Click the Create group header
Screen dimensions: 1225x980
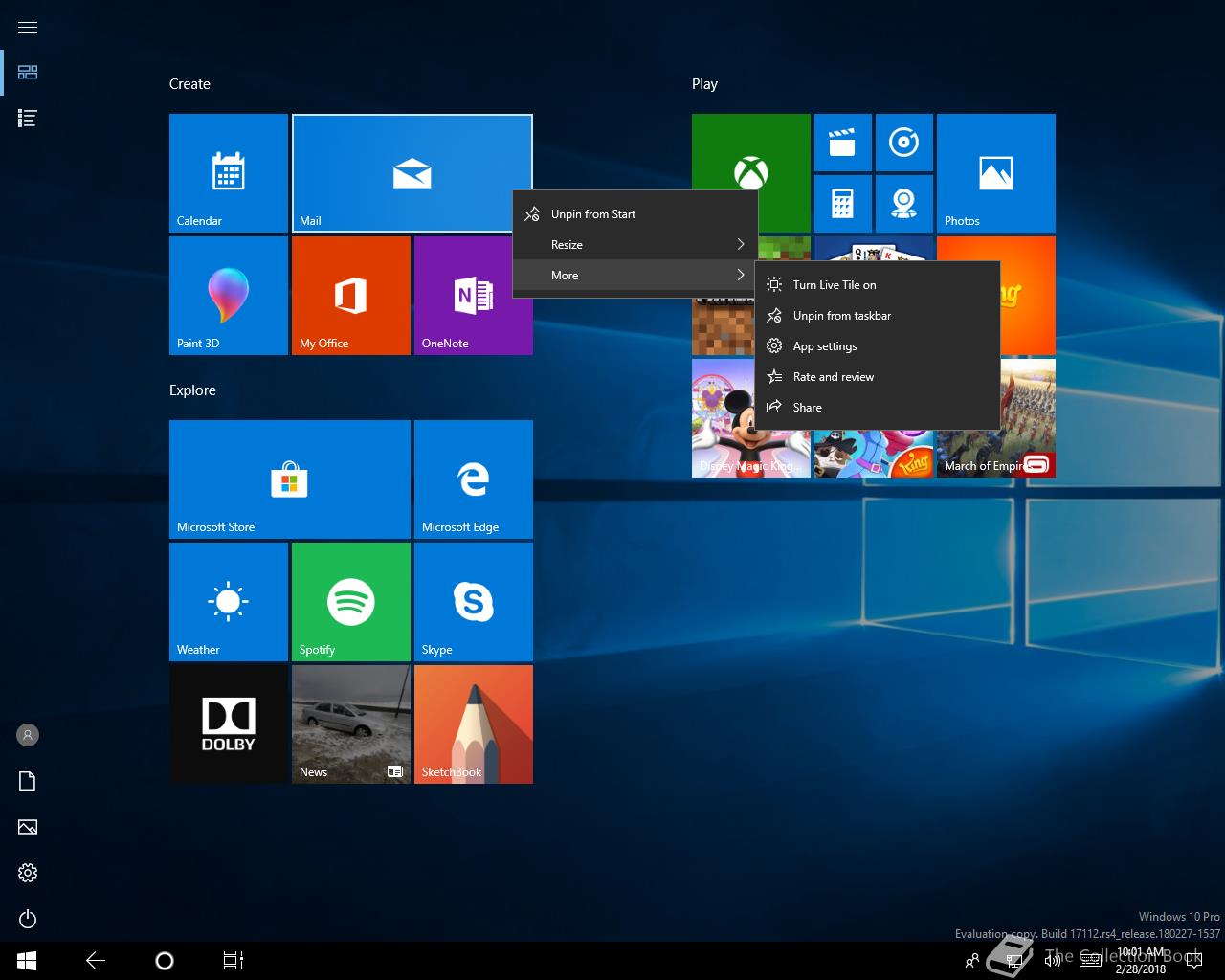189,84
